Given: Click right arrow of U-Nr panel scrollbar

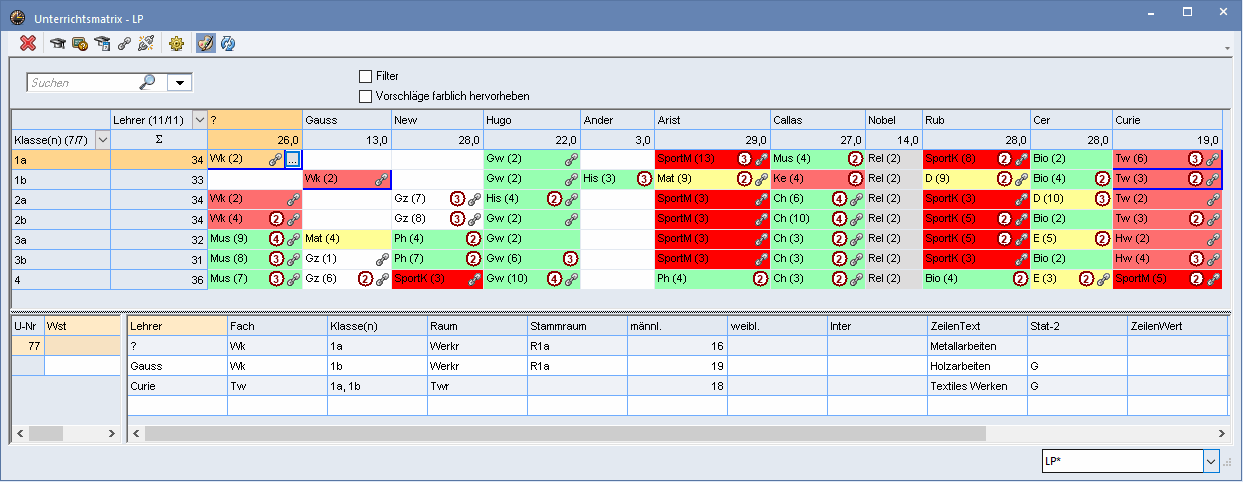Looking at the screenshot, I should tap(112, 433).
